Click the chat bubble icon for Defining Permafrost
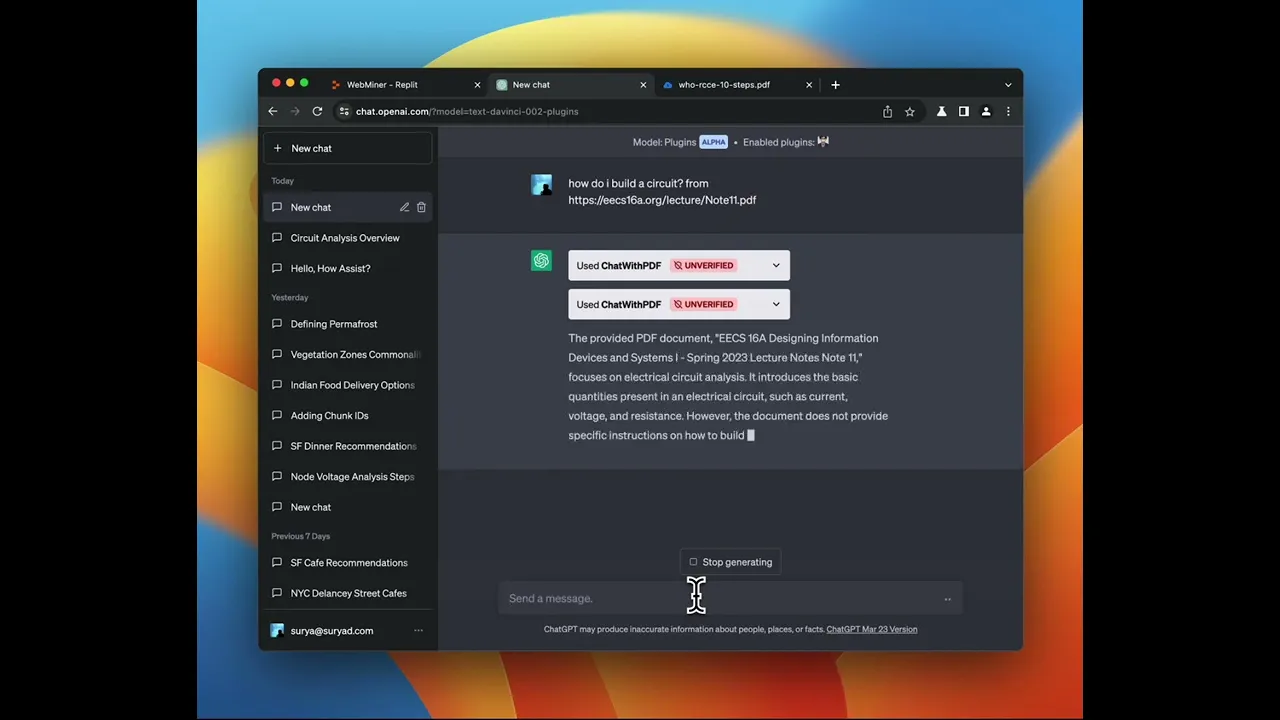Screen dimensions: 1280x720 click(277, 324)
